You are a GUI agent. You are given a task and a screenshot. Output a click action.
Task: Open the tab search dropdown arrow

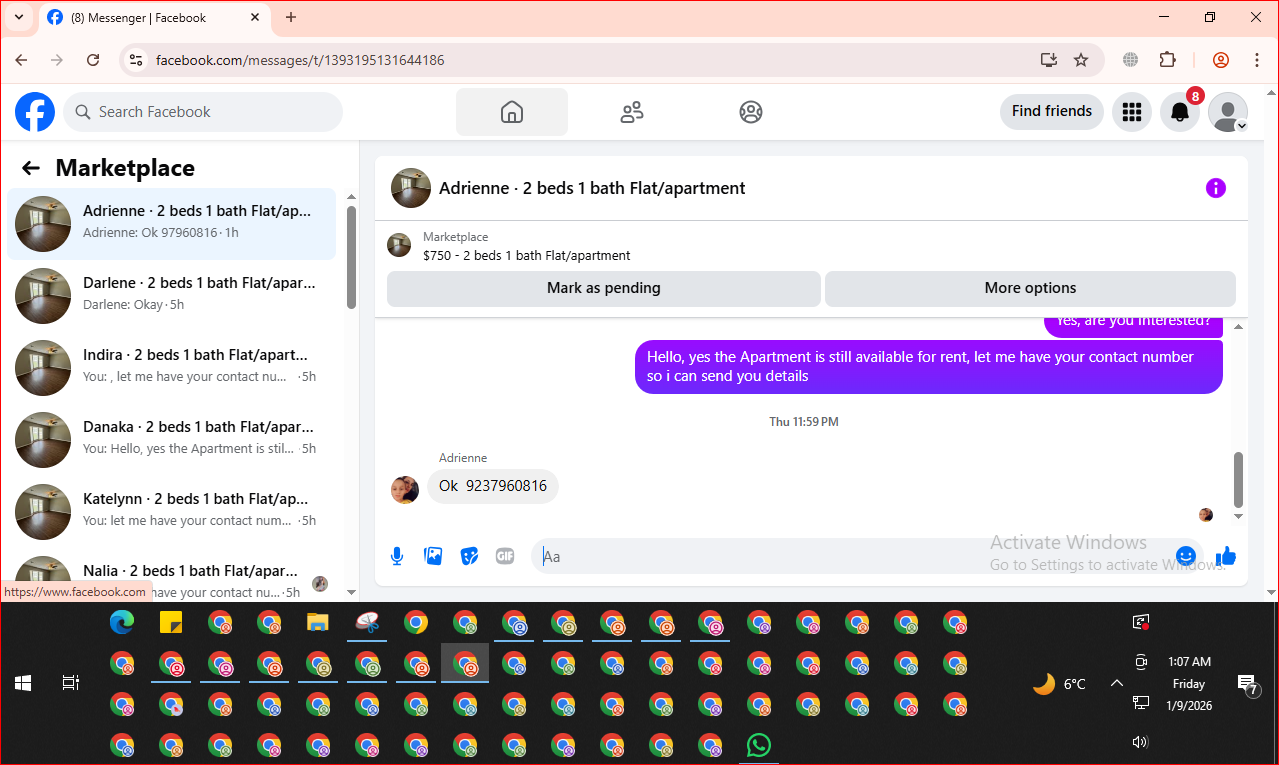tap(18, 17)
